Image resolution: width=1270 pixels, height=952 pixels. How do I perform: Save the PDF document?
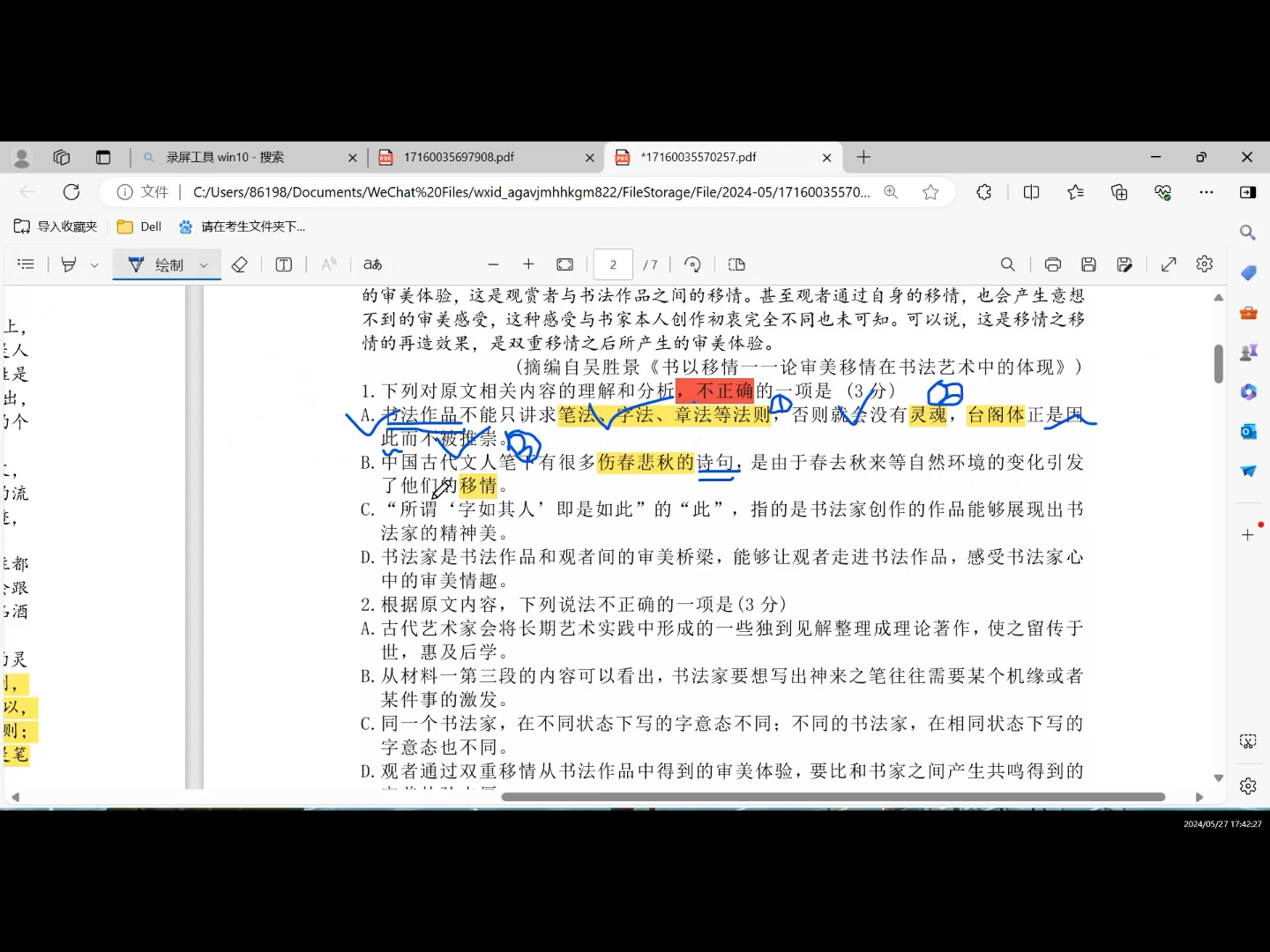click(1088, 264)
